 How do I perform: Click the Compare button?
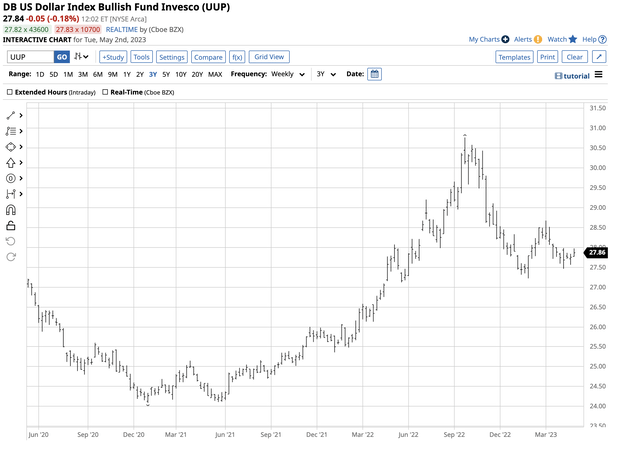pyautogui.click(x=208, y=57)
